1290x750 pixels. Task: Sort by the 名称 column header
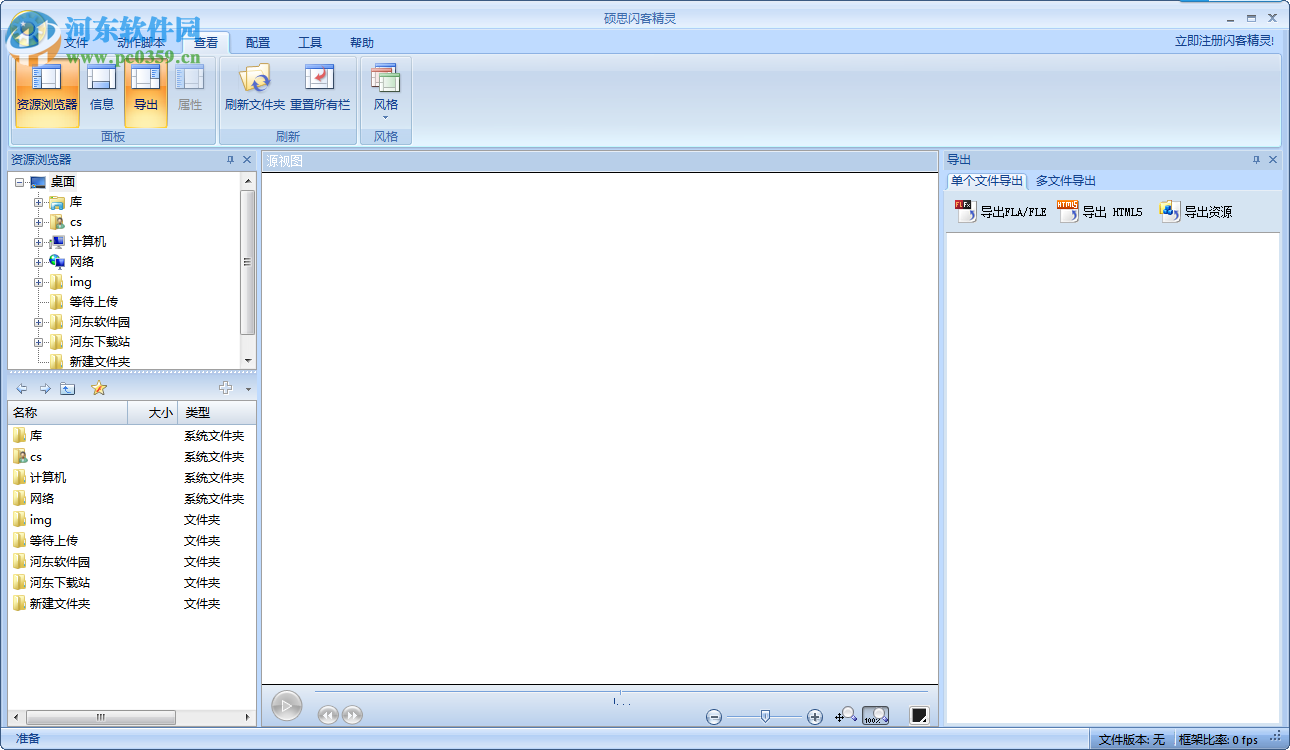click(x=68, y=412)
